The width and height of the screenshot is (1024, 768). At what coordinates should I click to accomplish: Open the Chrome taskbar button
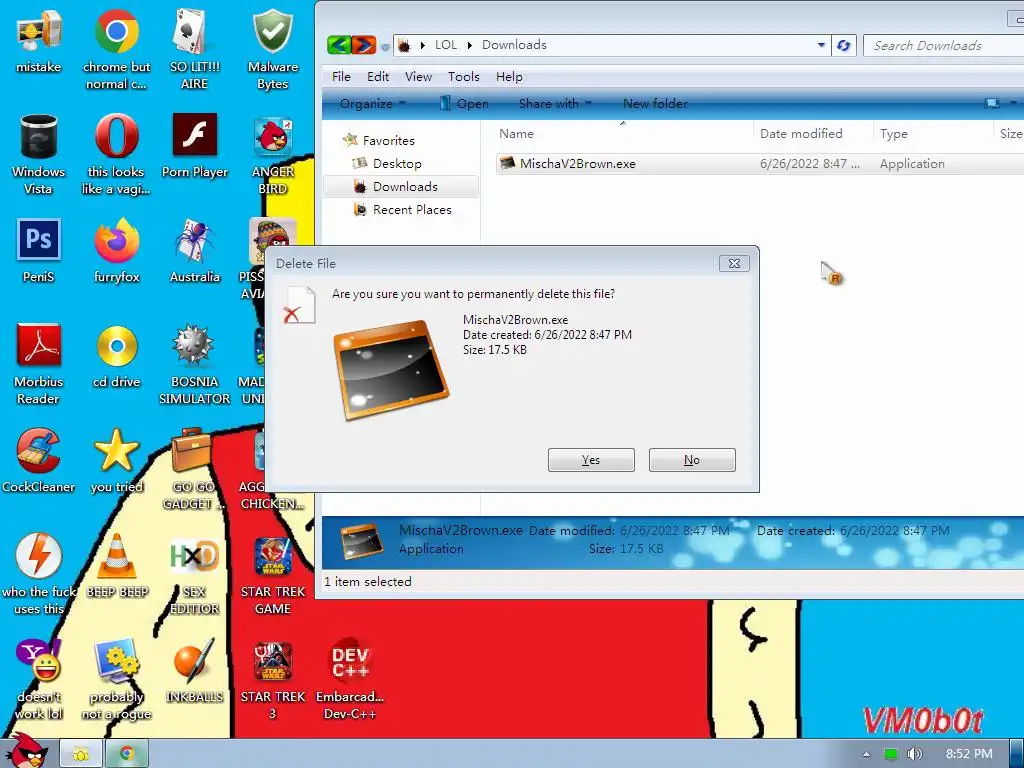tap(127, 754)
